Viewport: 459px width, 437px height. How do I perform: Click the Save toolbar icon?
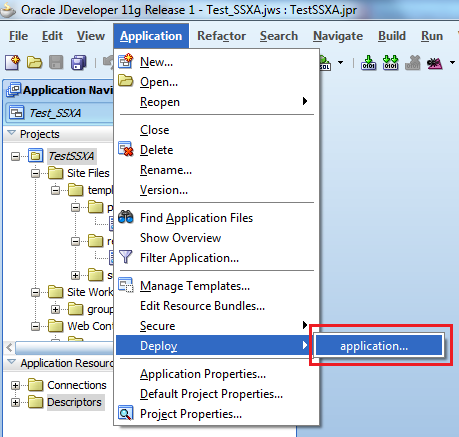tap(56, 62)
